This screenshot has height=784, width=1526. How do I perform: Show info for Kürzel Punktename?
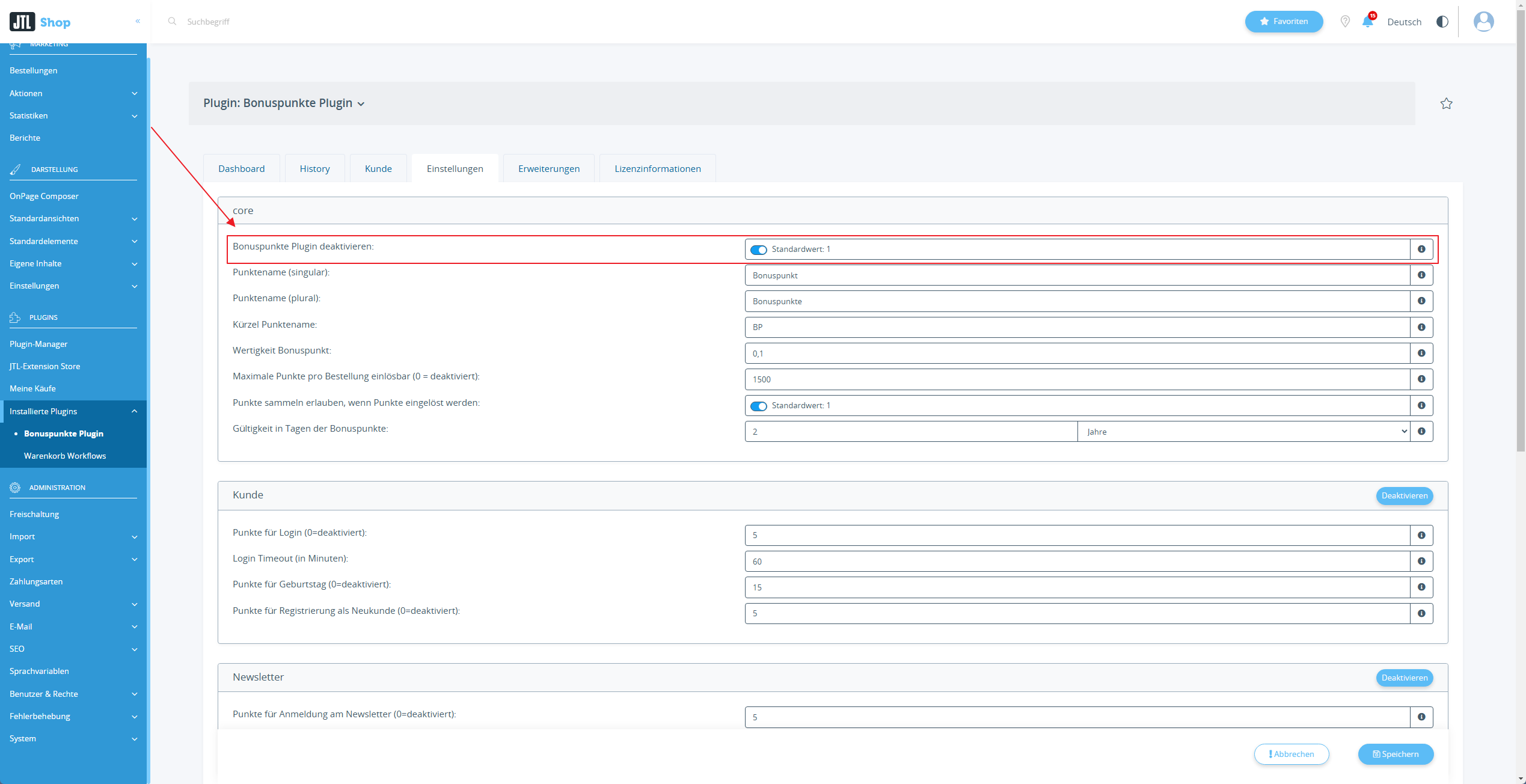click(1421, 327)
